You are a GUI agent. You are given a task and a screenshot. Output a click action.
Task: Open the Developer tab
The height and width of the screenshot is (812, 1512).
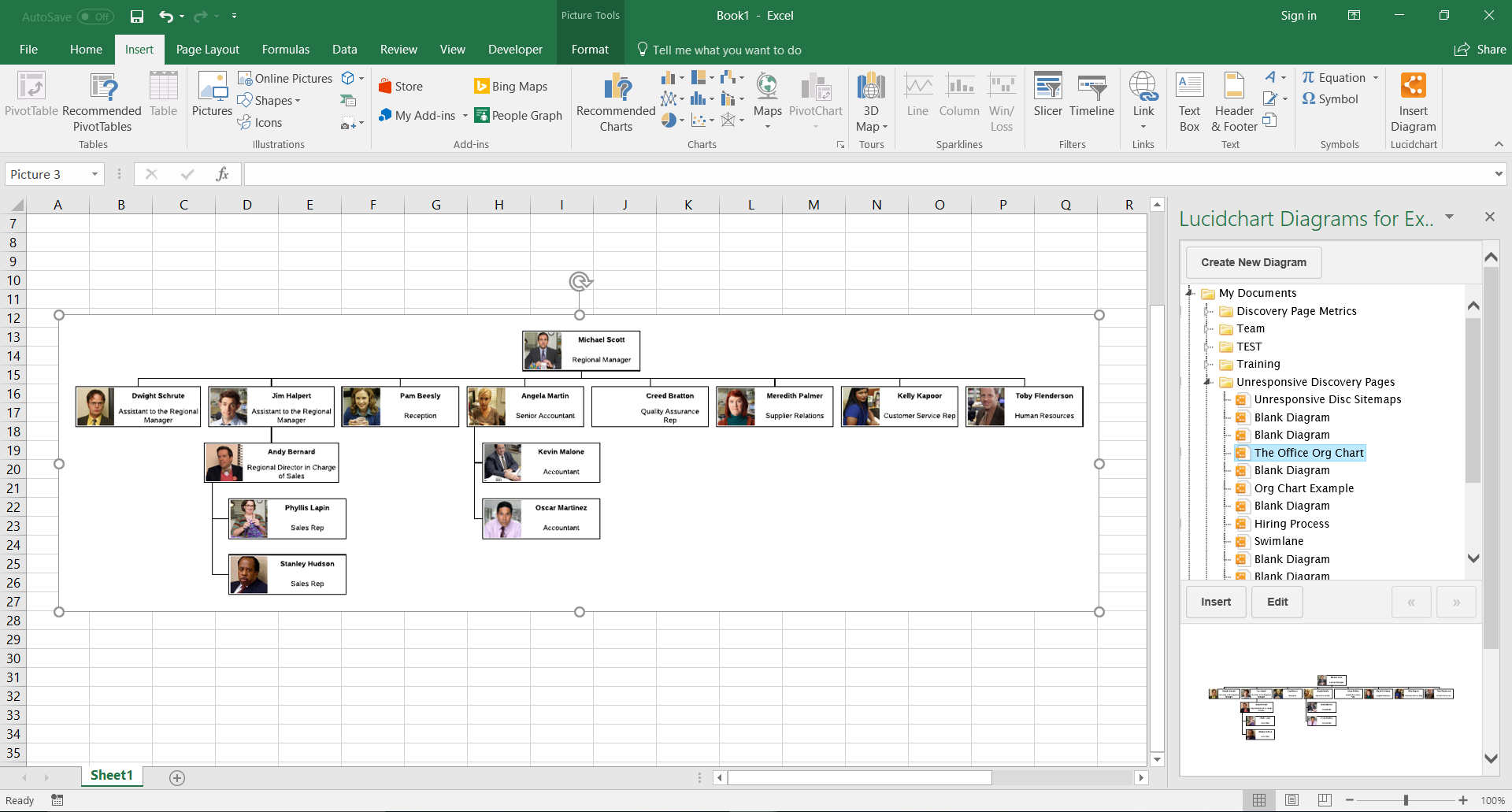[515, 50]
